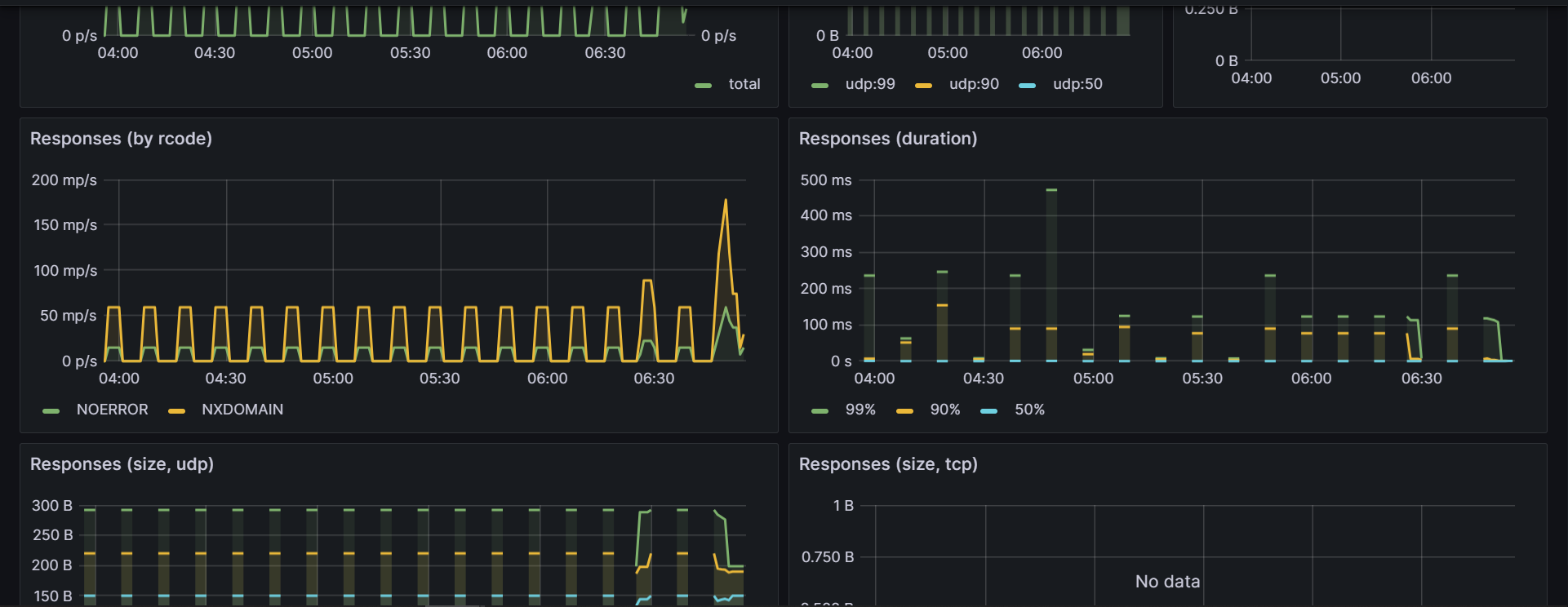Toggle the udp:50 legend entry
The image size is (1568, 607).
click(x=1077, y=84)
